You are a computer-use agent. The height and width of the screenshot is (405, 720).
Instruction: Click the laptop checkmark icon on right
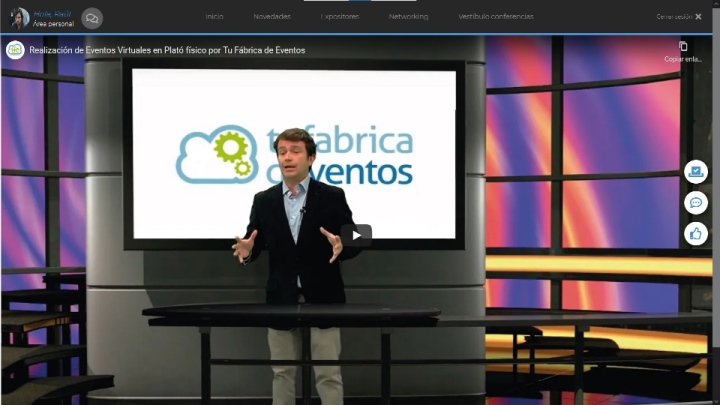click(696, 172)
